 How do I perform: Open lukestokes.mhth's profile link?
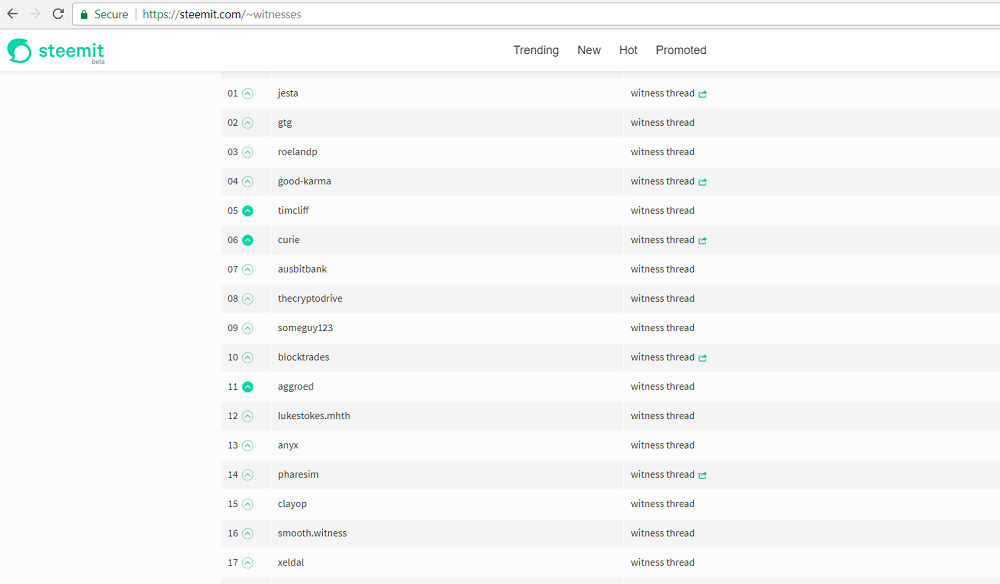(314, 416)
